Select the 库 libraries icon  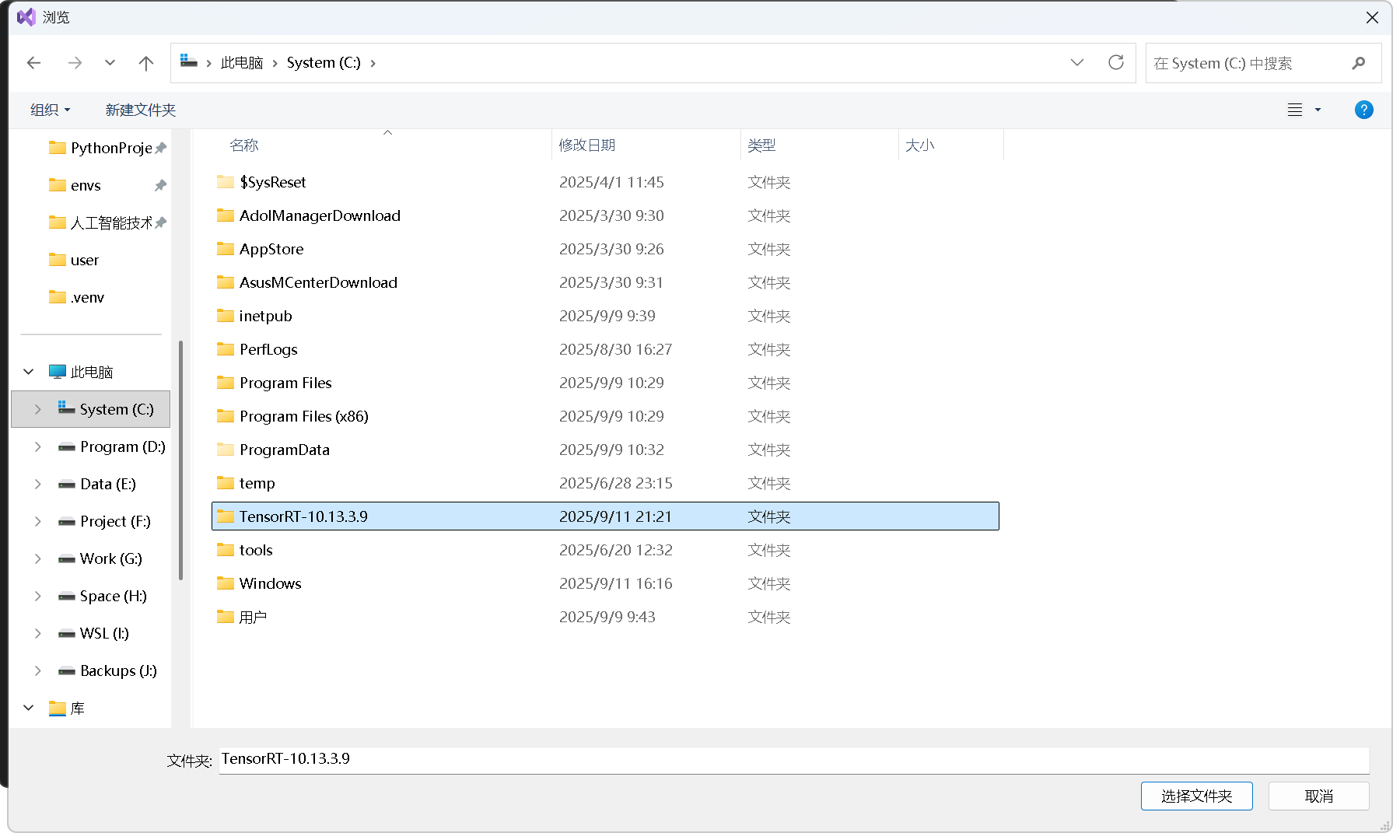[x=58, y=708]
